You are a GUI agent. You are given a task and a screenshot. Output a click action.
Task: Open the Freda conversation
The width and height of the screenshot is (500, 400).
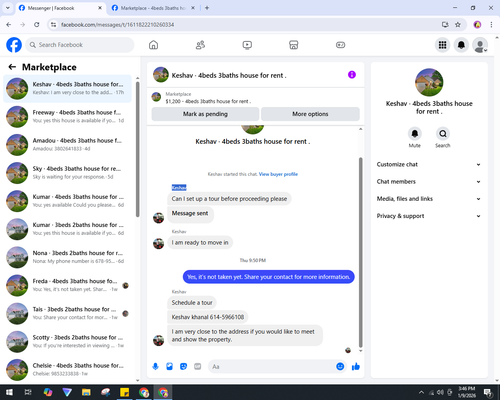pyautogui.click(x=67, y=285)
